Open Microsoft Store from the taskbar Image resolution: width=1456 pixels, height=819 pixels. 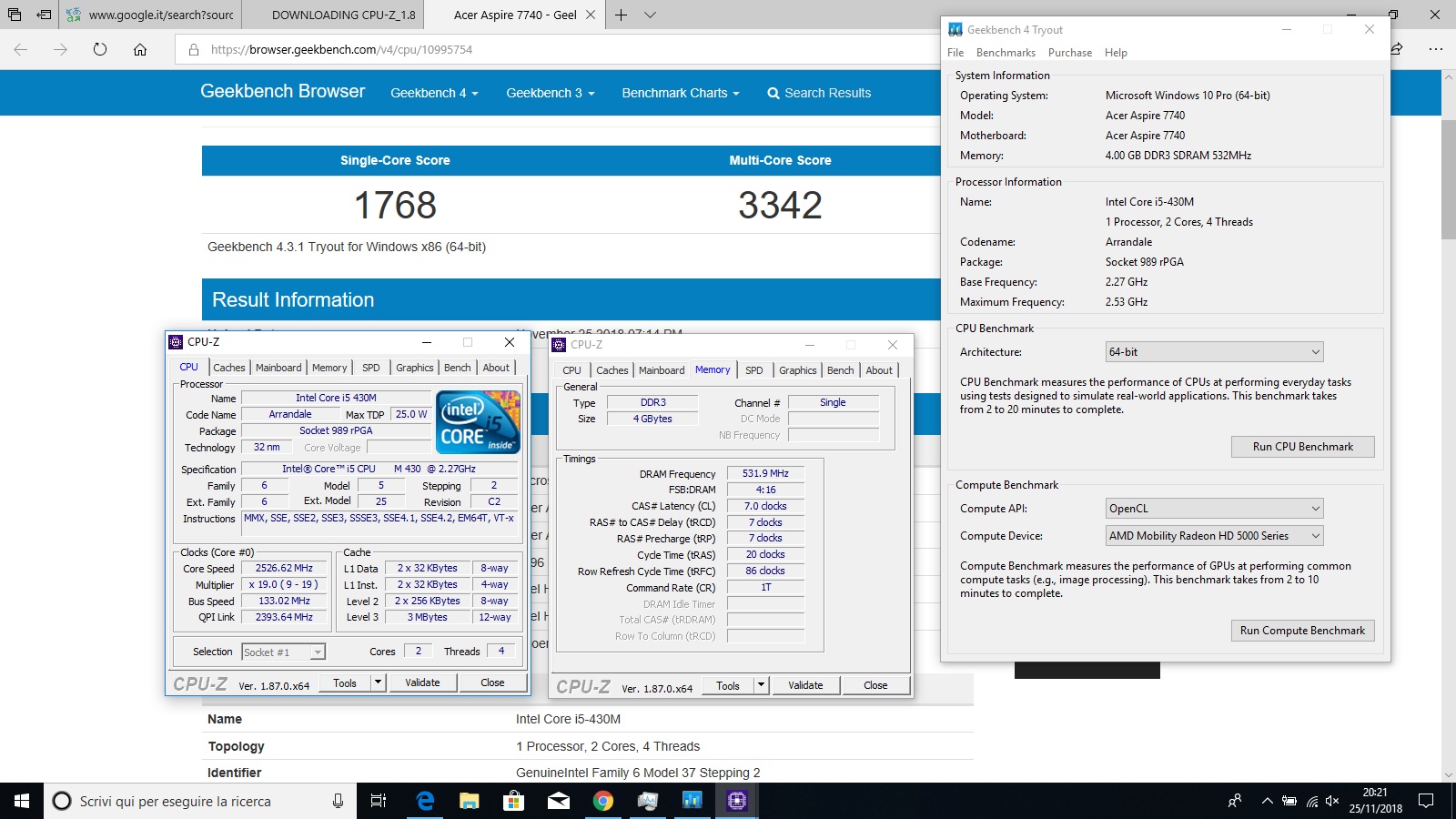tap(513, 801)
